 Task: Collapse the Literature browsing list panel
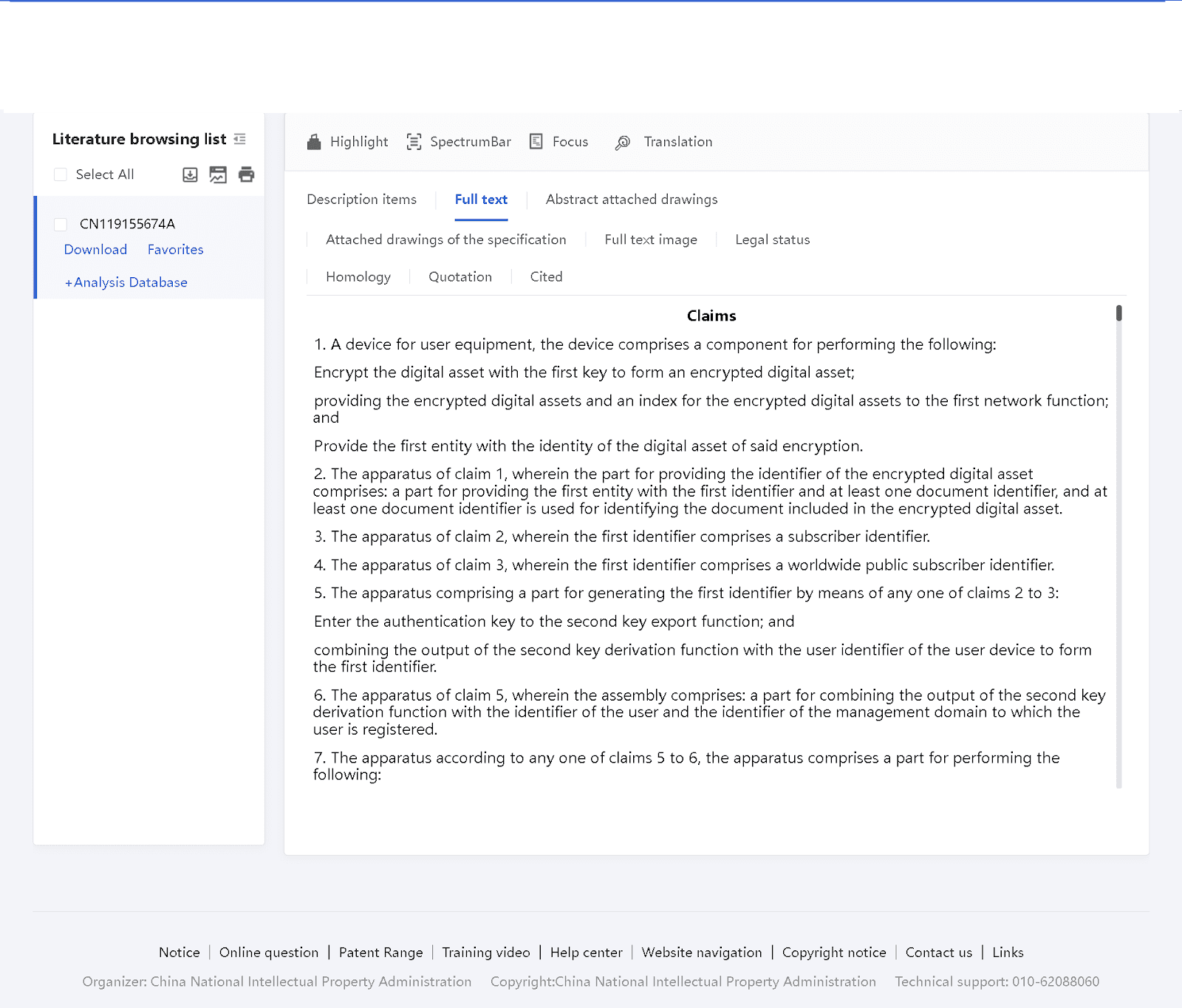point(239,139)
